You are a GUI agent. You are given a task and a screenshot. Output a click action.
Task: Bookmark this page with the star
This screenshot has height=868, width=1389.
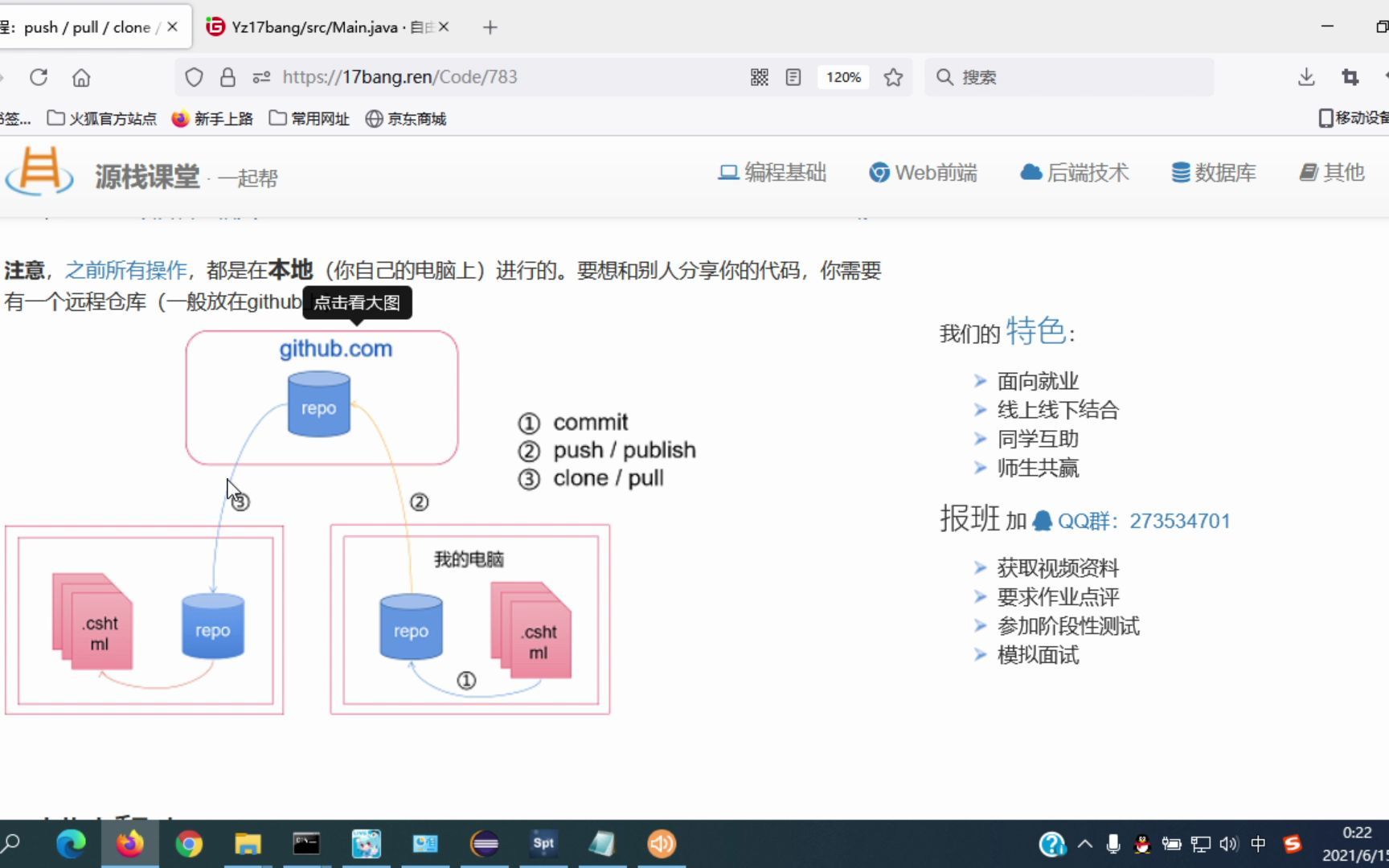[893, 77]
